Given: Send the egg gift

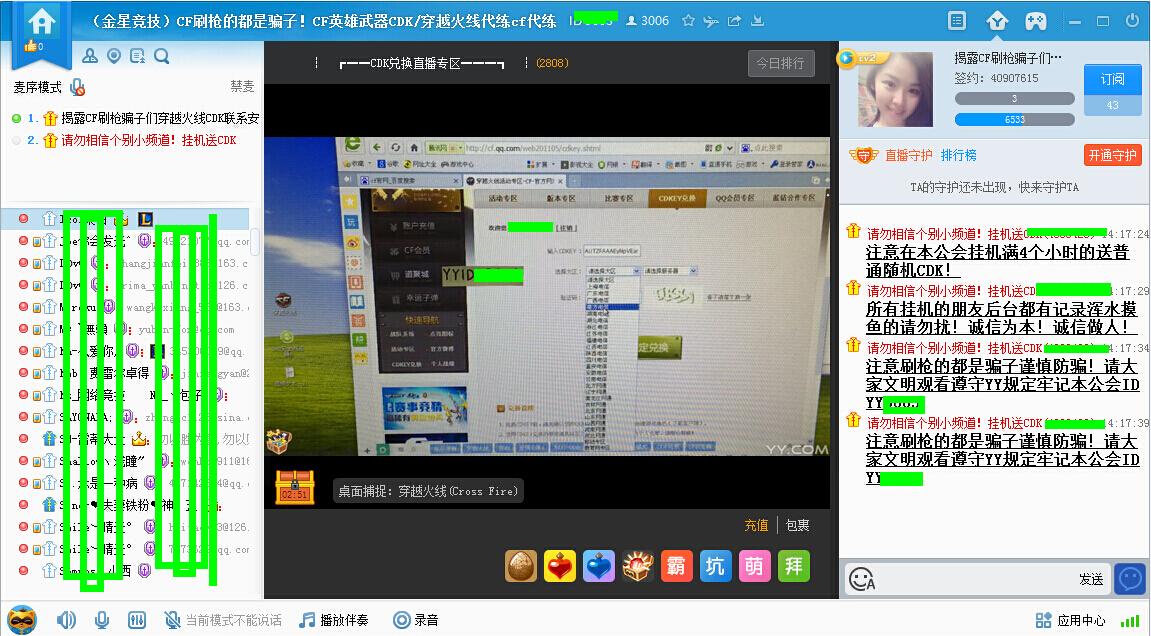Looking at the screenshot, I should [520, 566].
